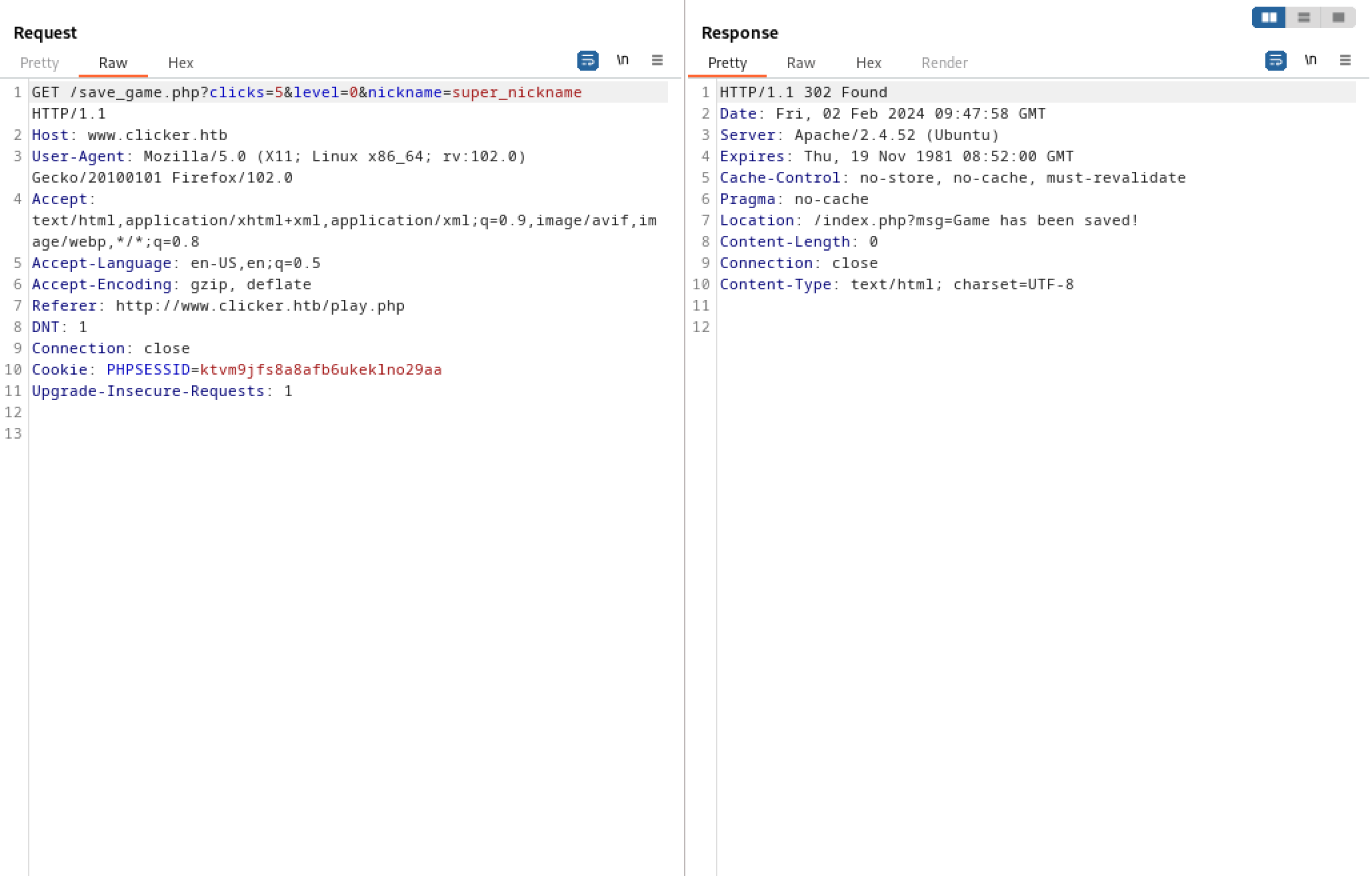The height and width of the screenshot is (876, 1372).
Task: Place cursor on empty request line 13
Action: point(349,433)
